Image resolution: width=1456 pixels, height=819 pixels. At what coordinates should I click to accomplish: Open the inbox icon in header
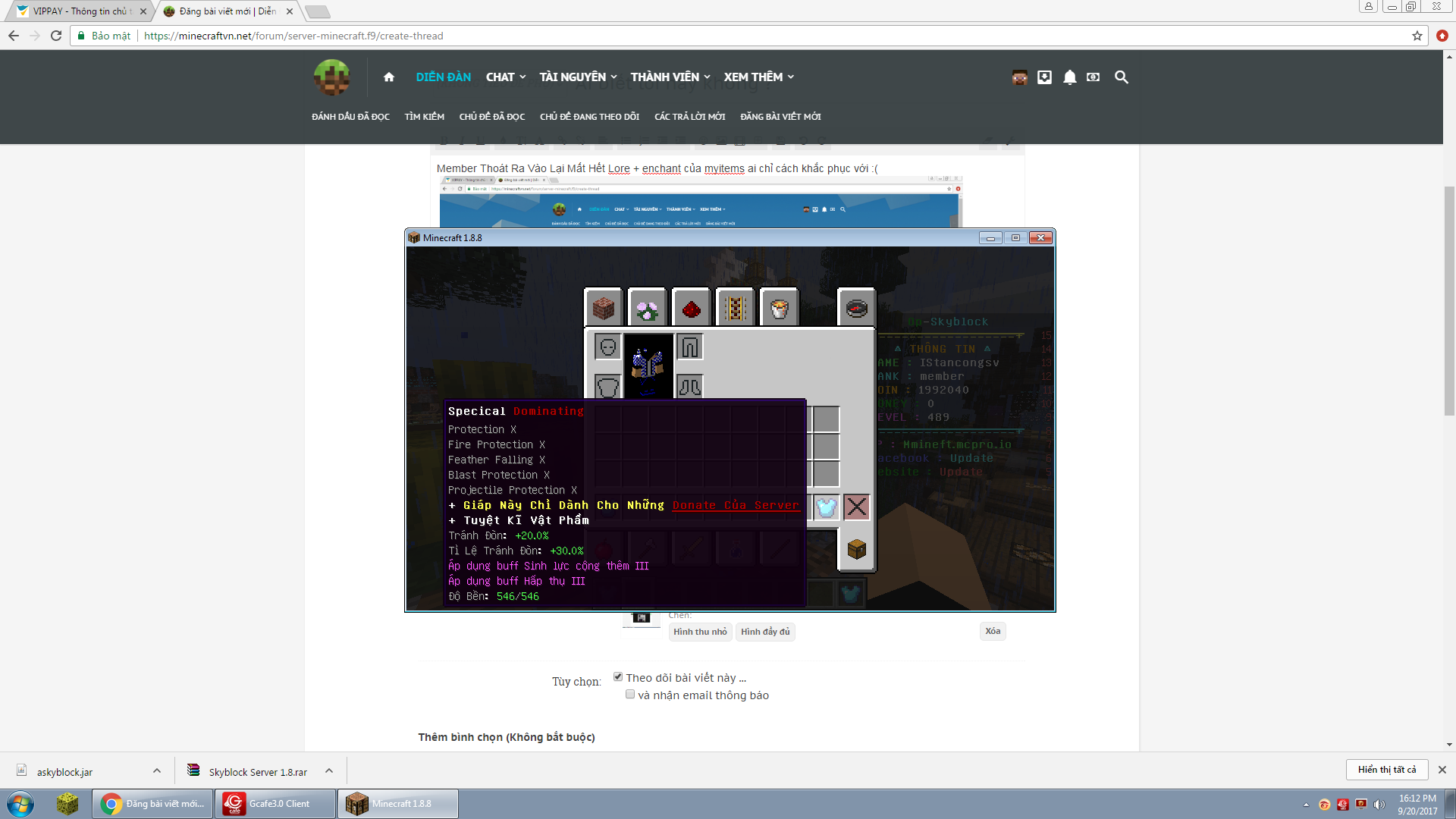click(1044, 77)
